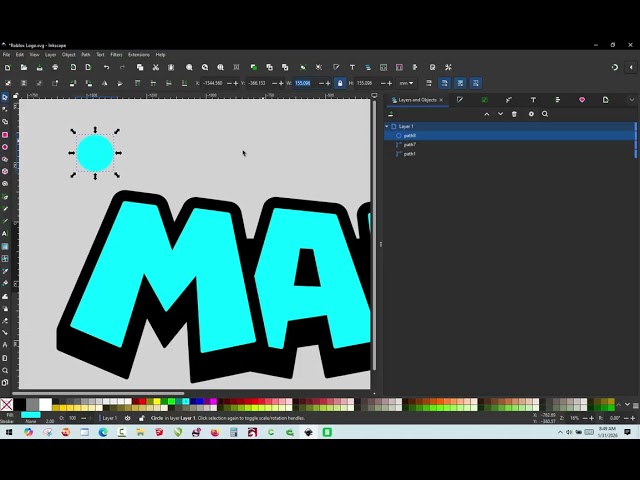Select the Dropper color picker tool
This screenshot has width=640, height=480.
pos(5,271)
